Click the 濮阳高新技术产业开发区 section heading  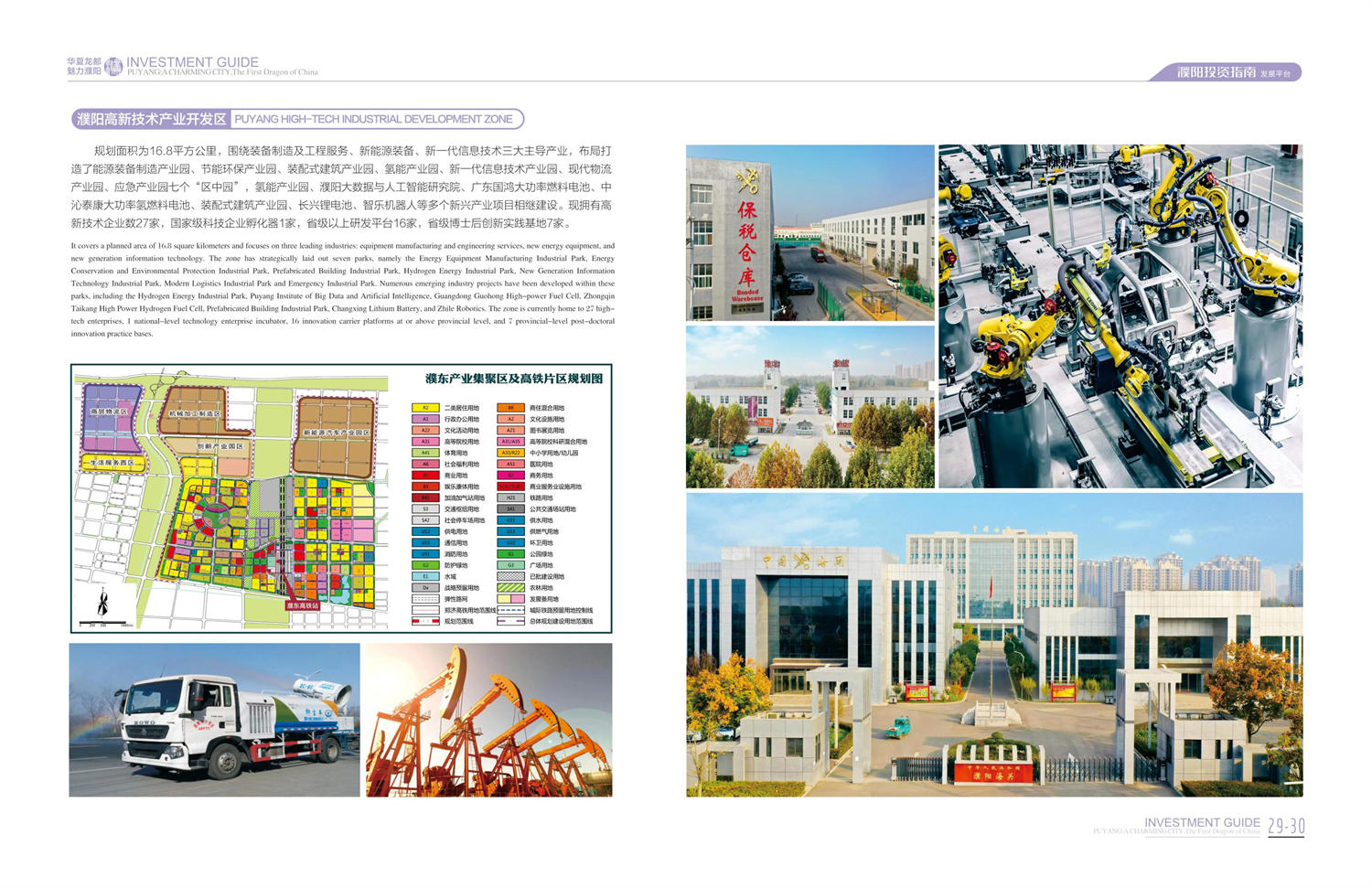[151, 119]
